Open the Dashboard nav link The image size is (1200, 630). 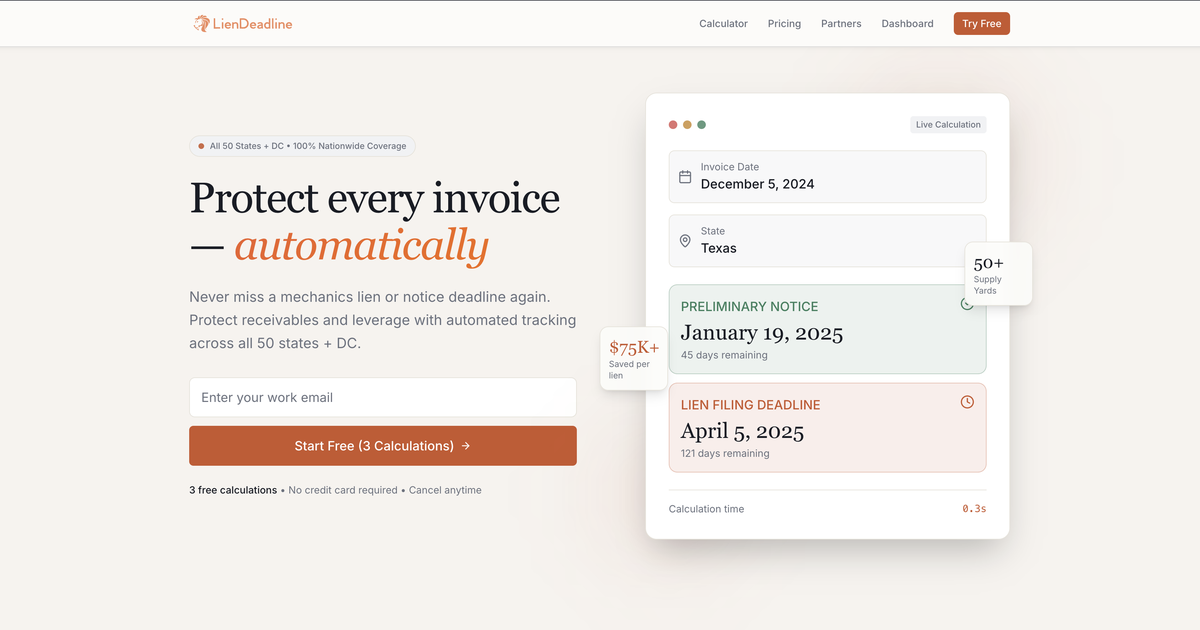coord(907,24)
